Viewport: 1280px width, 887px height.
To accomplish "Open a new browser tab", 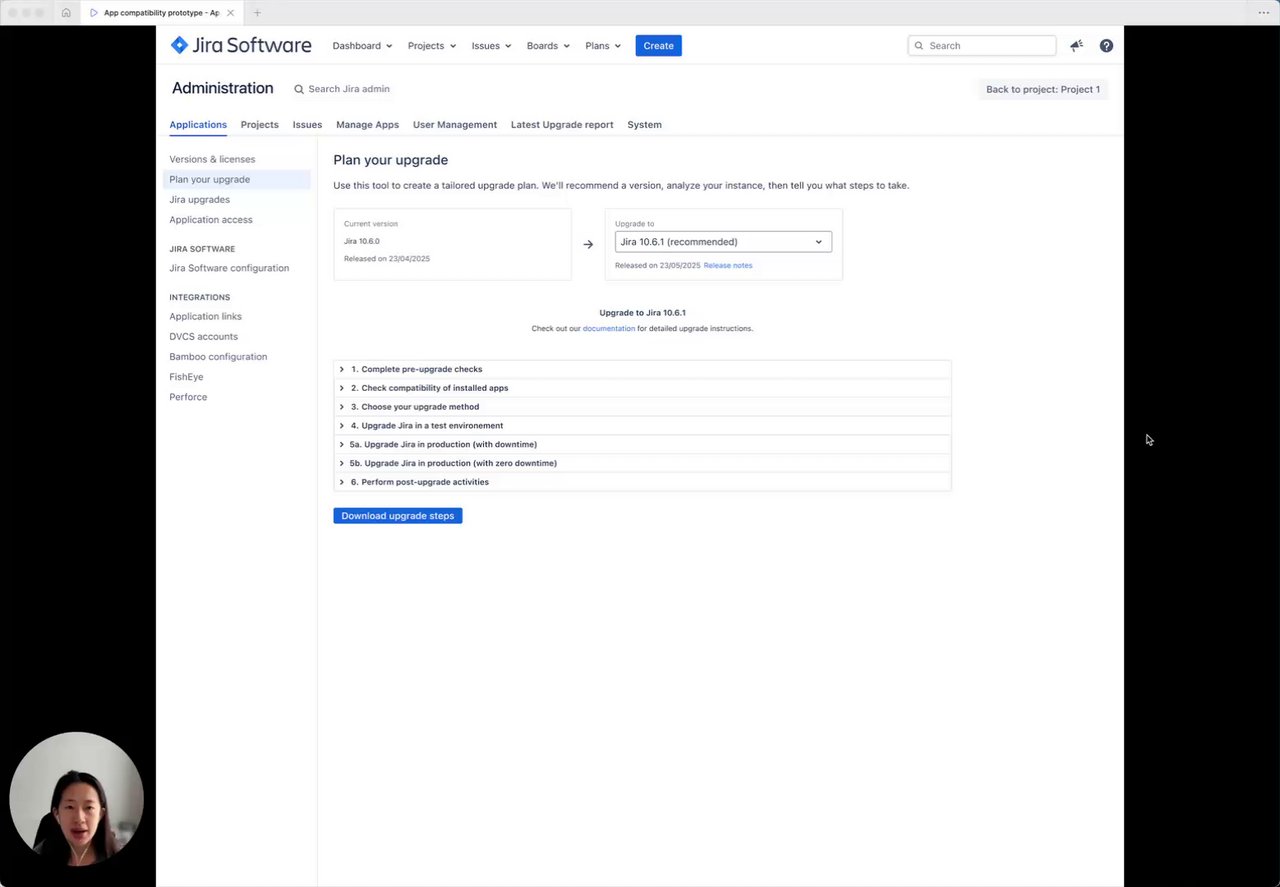I will tap(257, 13).
